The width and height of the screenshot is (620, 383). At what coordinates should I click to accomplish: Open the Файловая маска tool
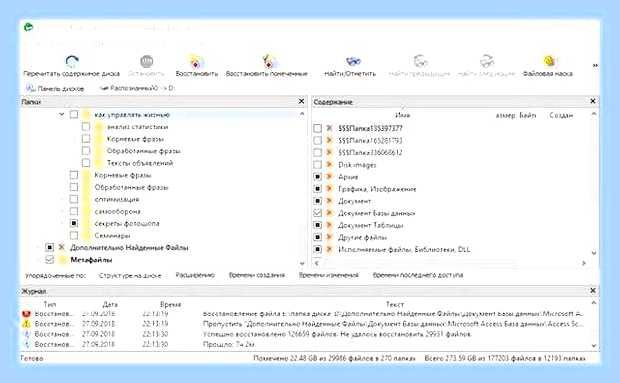click(549, 61)
